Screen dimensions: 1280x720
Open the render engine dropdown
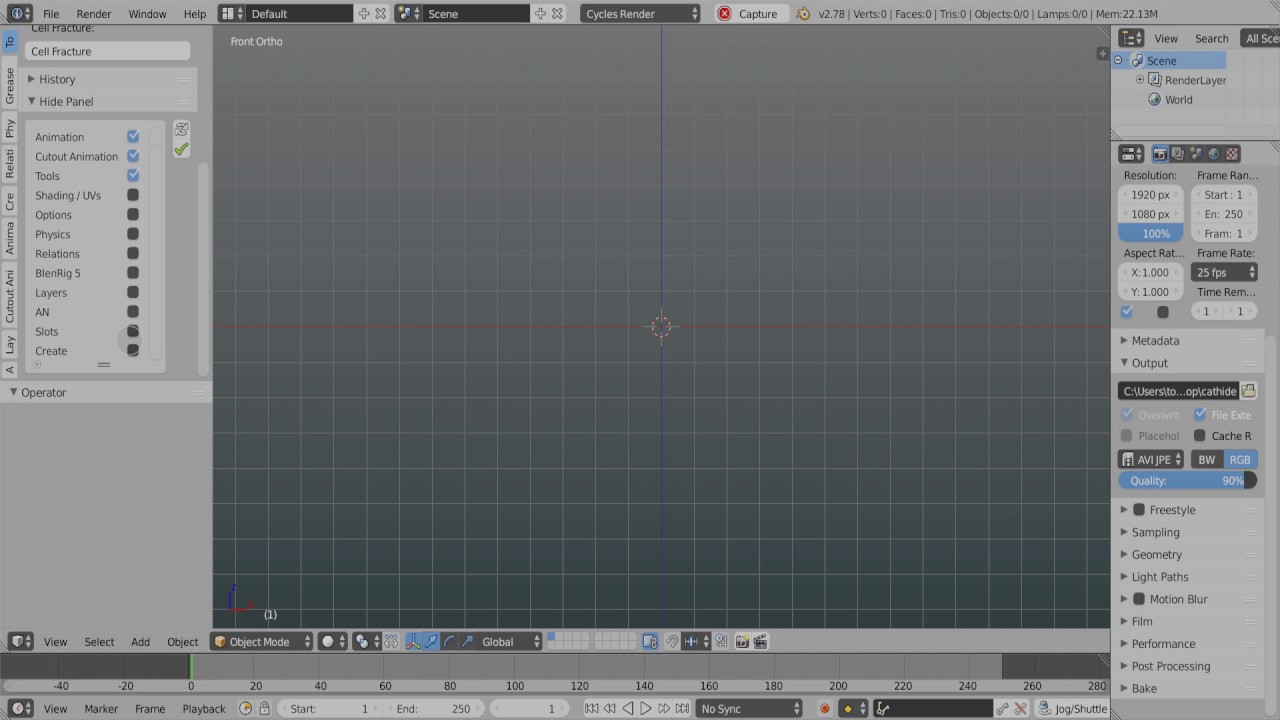point(641,14)
